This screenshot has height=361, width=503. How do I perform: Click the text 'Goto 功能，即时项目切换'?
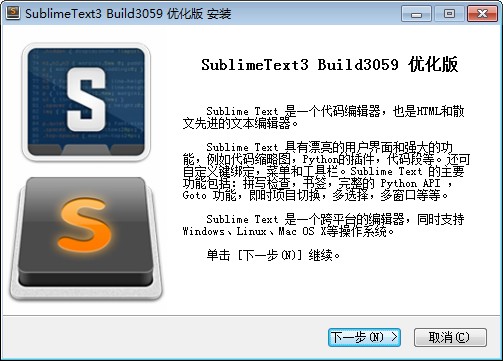pyautogui.click(x=251, y=195)
